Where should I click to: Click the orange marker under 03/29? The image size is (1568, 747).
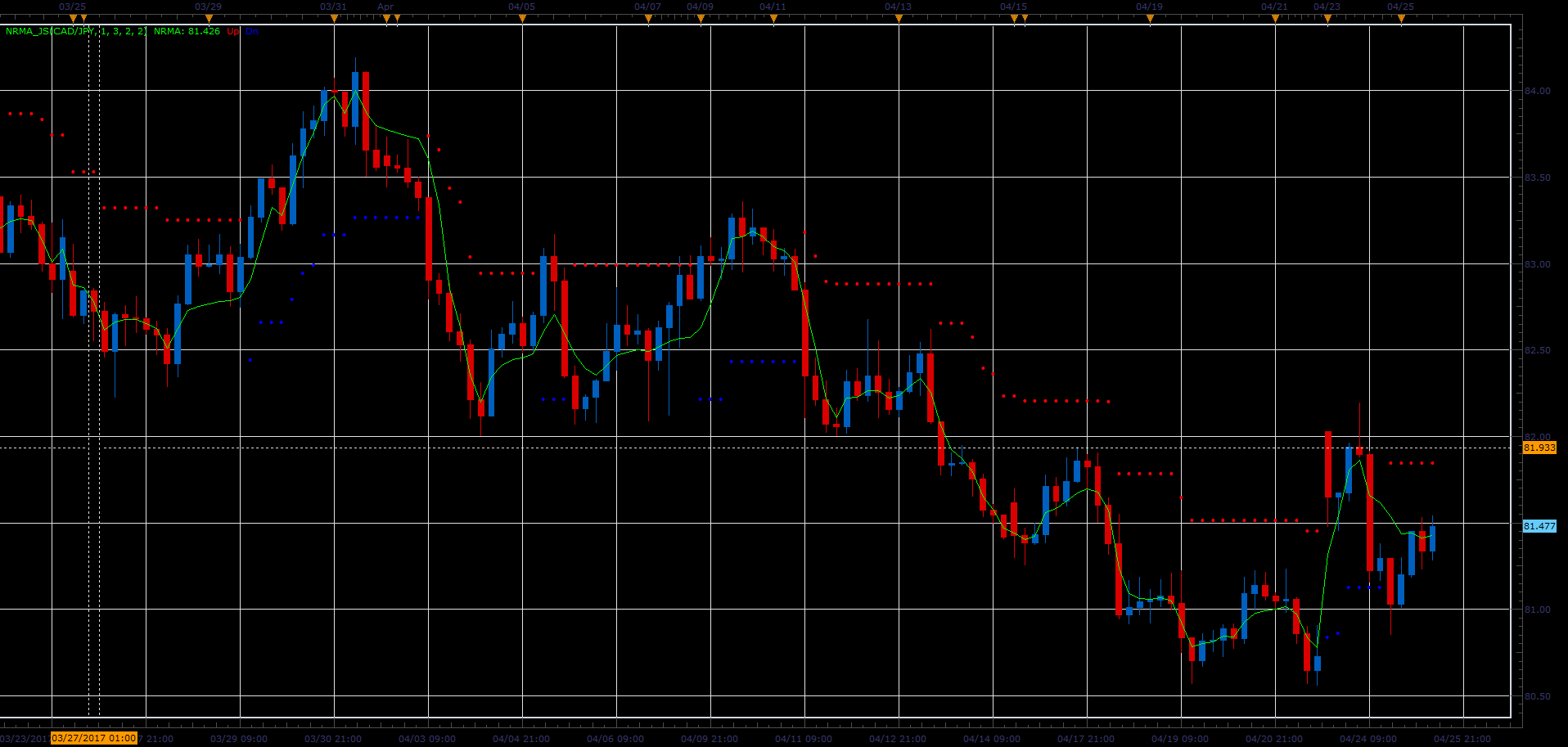209,18
